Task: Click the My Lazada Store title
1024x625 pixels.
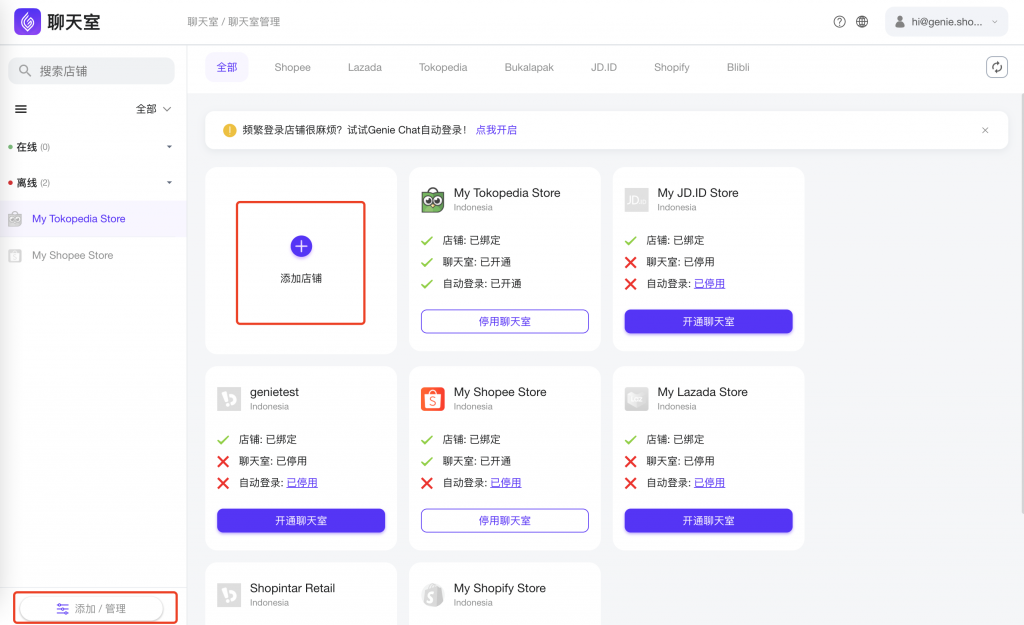Action: click(703, 392)
